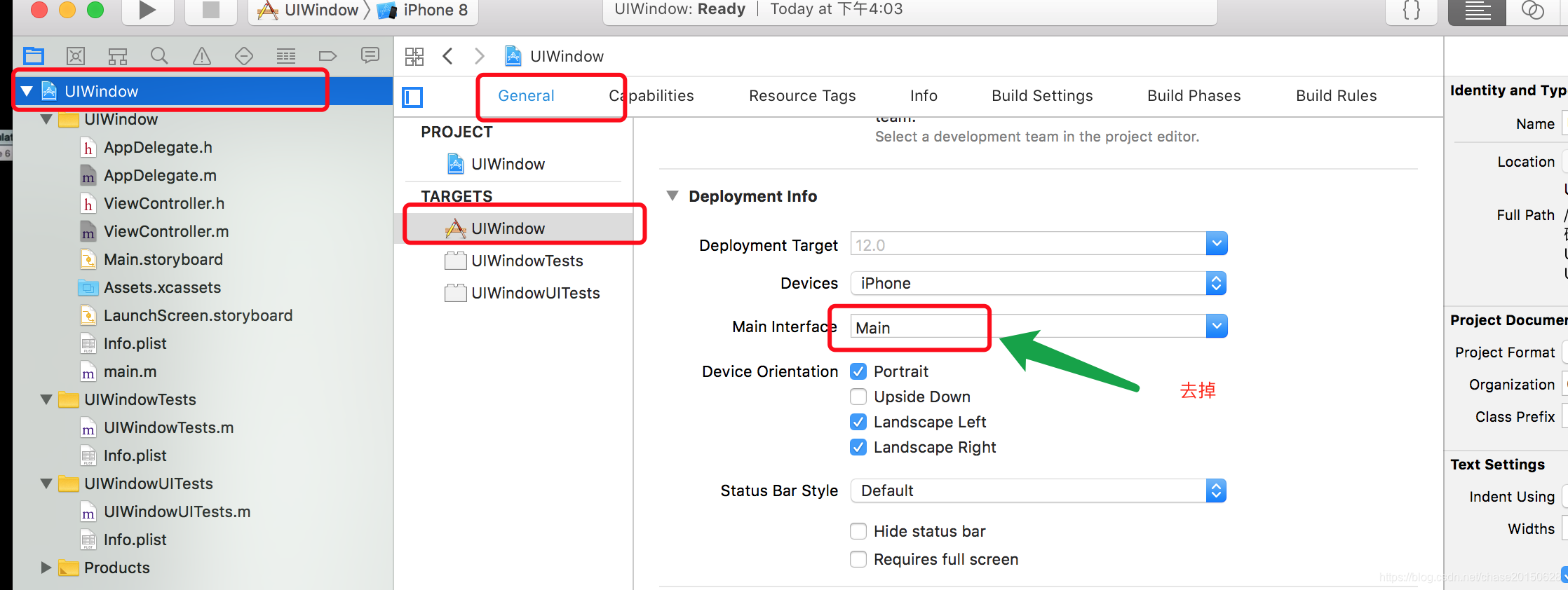Enable Hide status bar
The image size is (1568, 590).
coord(858,531)
